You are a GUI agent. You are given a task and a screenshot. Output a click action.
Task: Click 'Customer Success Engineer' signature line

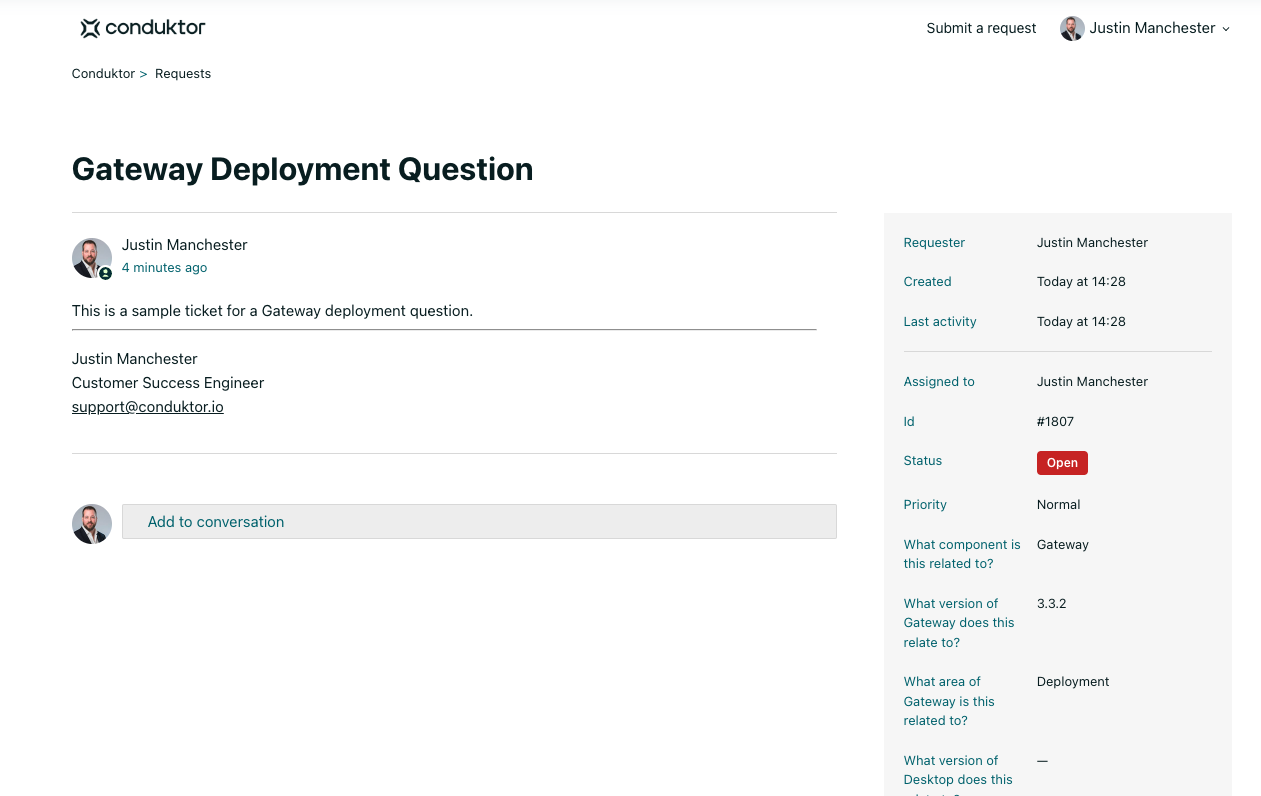coord(168,383)
